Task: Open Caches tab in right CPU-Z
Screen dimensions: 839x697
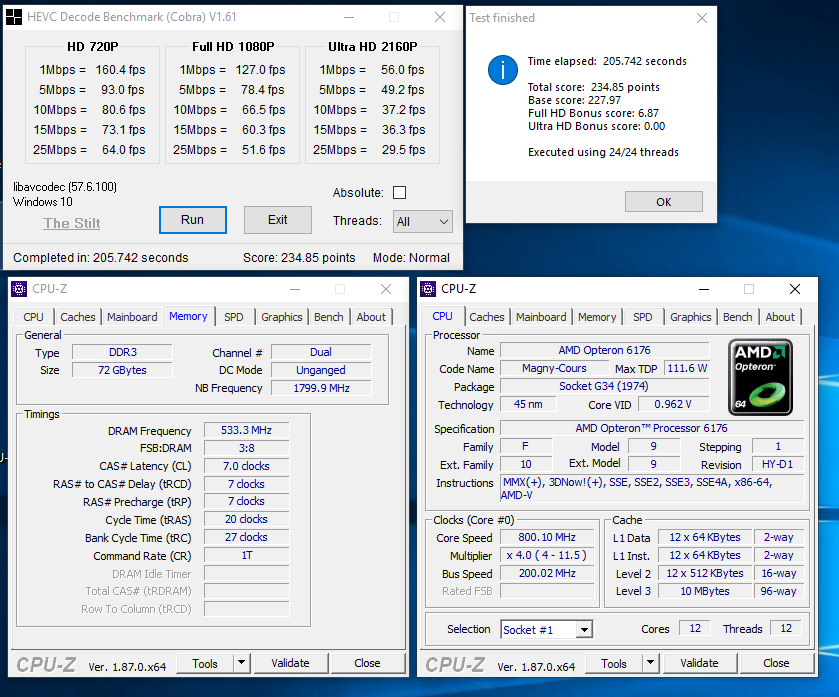Action: (x=487, y=317)
